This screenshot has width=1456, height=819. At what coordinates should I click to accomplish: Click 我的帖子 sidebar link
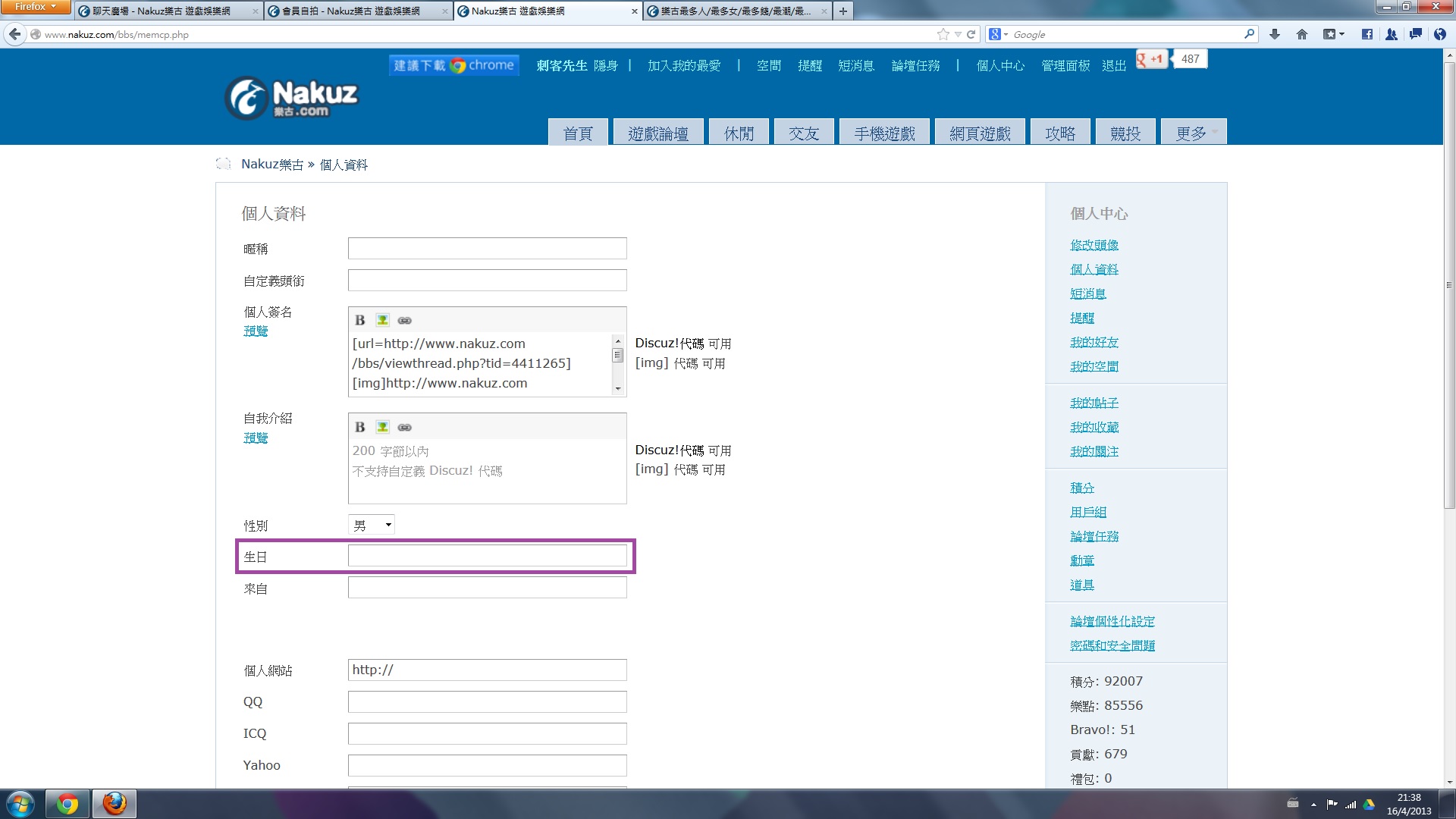[x=1094, y=403]
